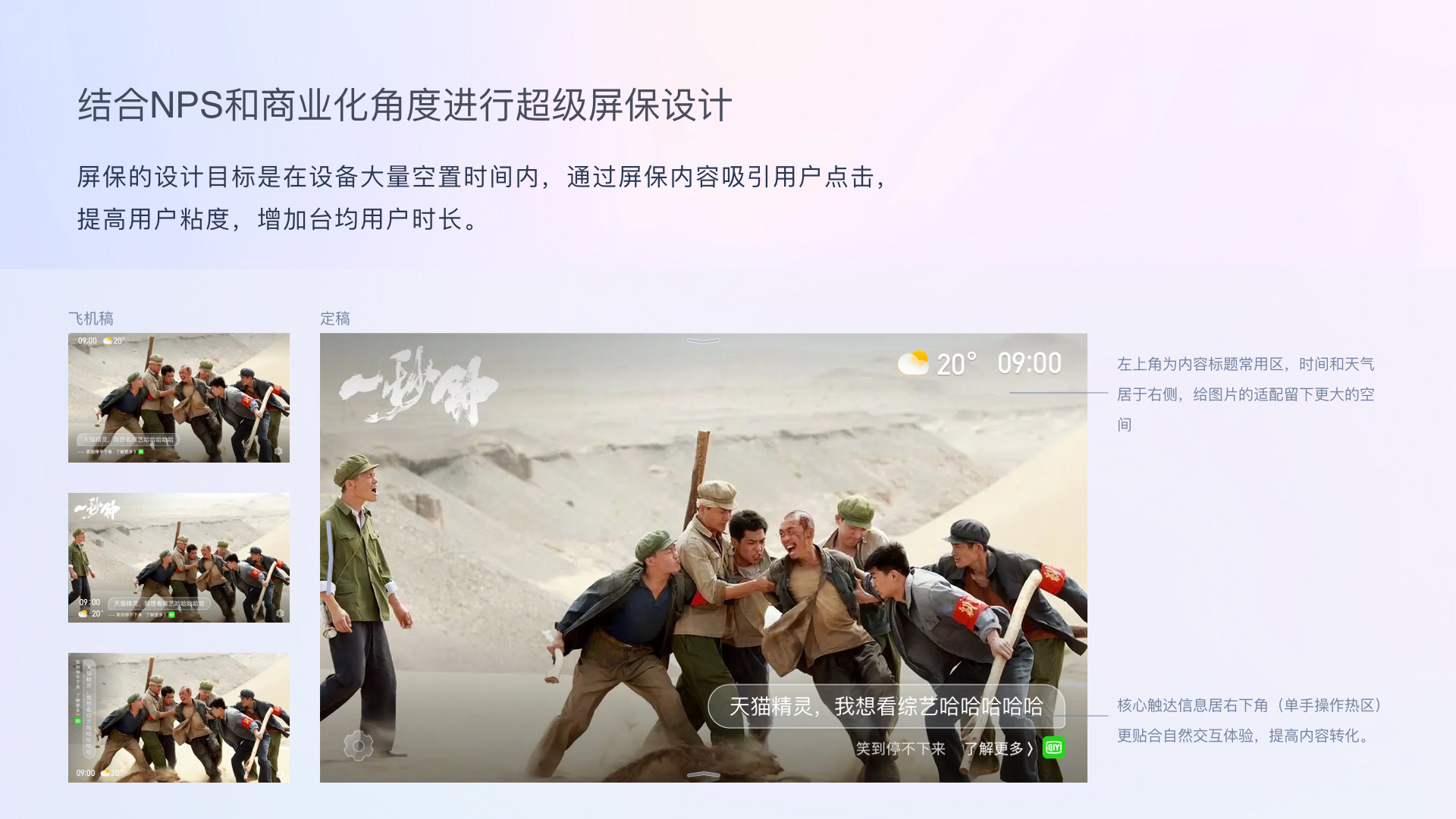Open the top pull-down handle chevron
1456x819 pixels.
(703, 341)
